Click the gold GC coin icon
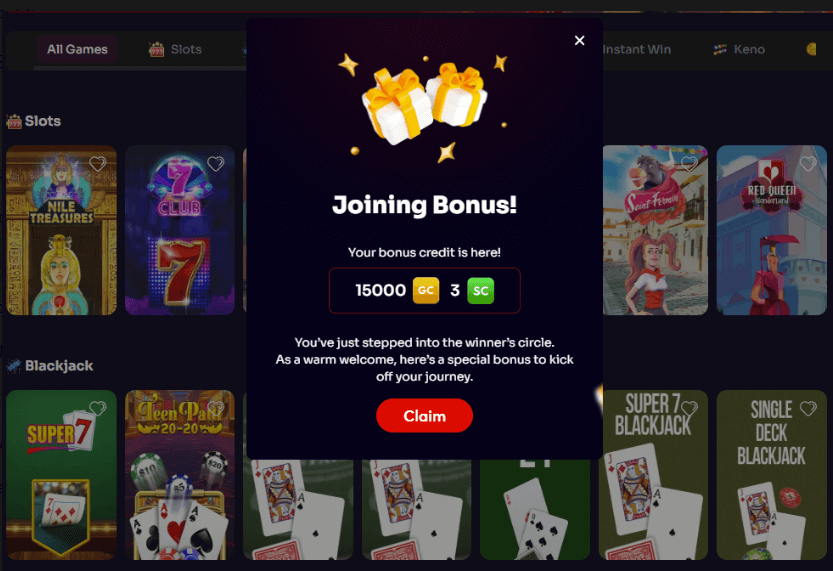 (x=426, y=290)
